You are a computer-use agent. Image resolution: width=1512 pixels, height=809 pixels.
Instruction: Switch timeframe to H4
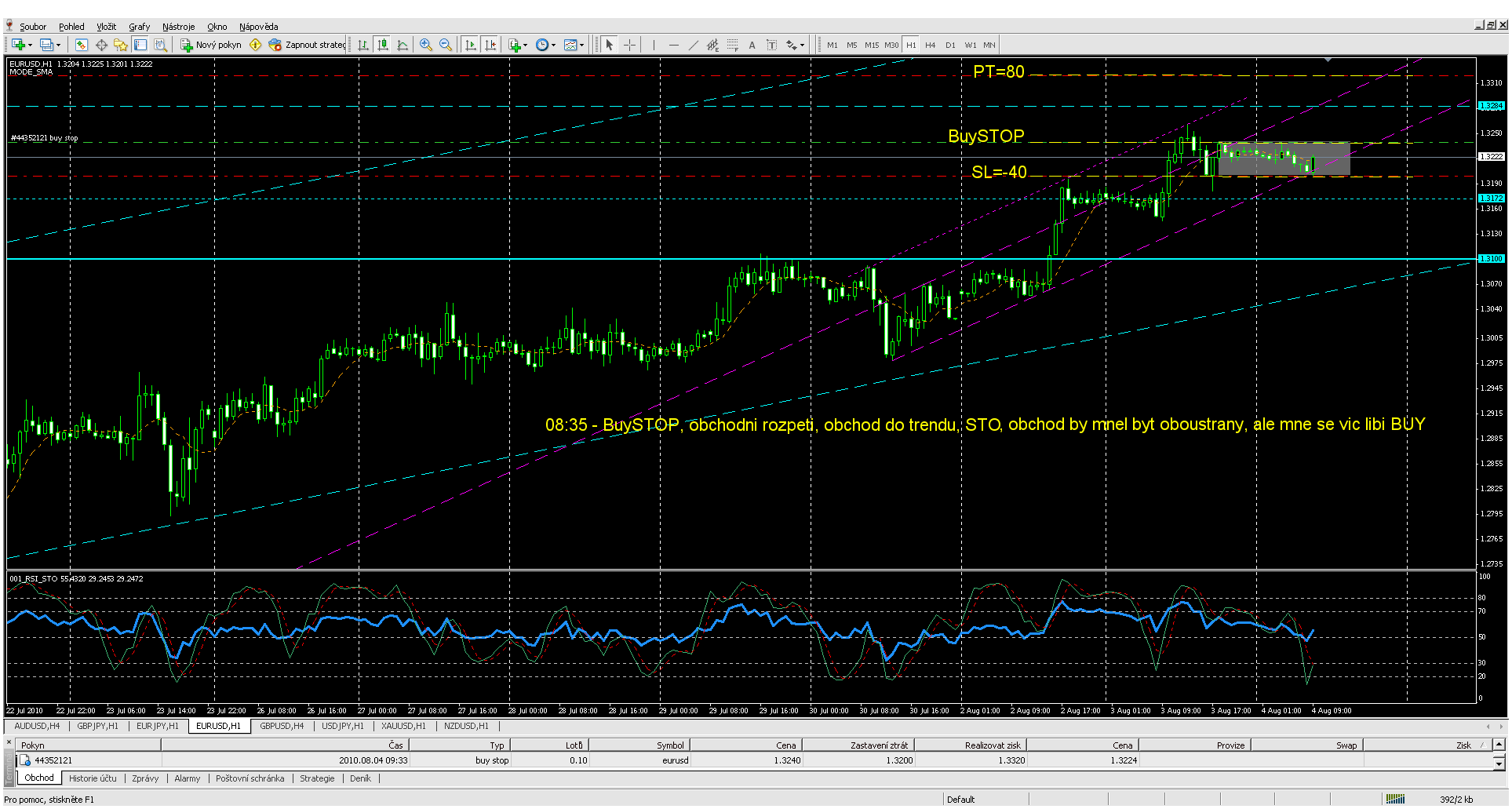[x=931, y=45]
